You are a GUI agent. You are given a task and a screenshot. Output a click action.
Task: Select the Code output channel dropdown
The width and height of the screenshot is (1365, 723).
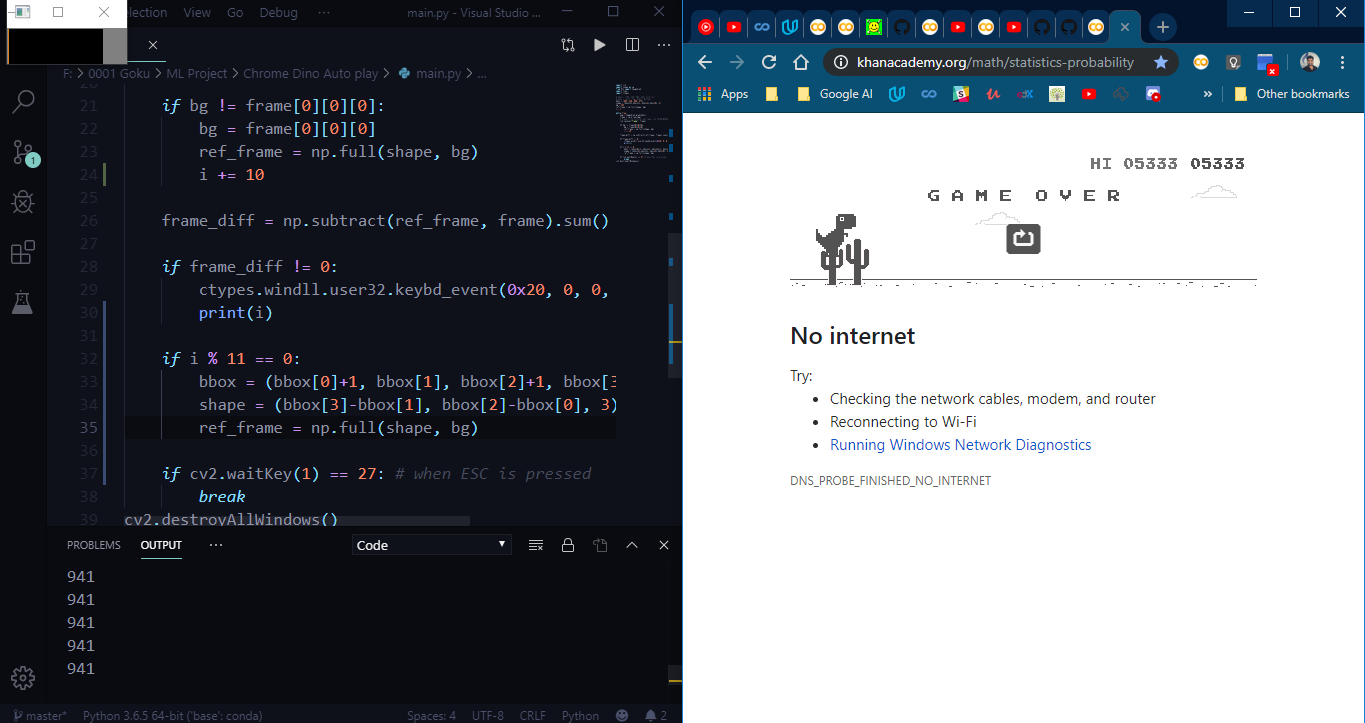click(431, 545)
